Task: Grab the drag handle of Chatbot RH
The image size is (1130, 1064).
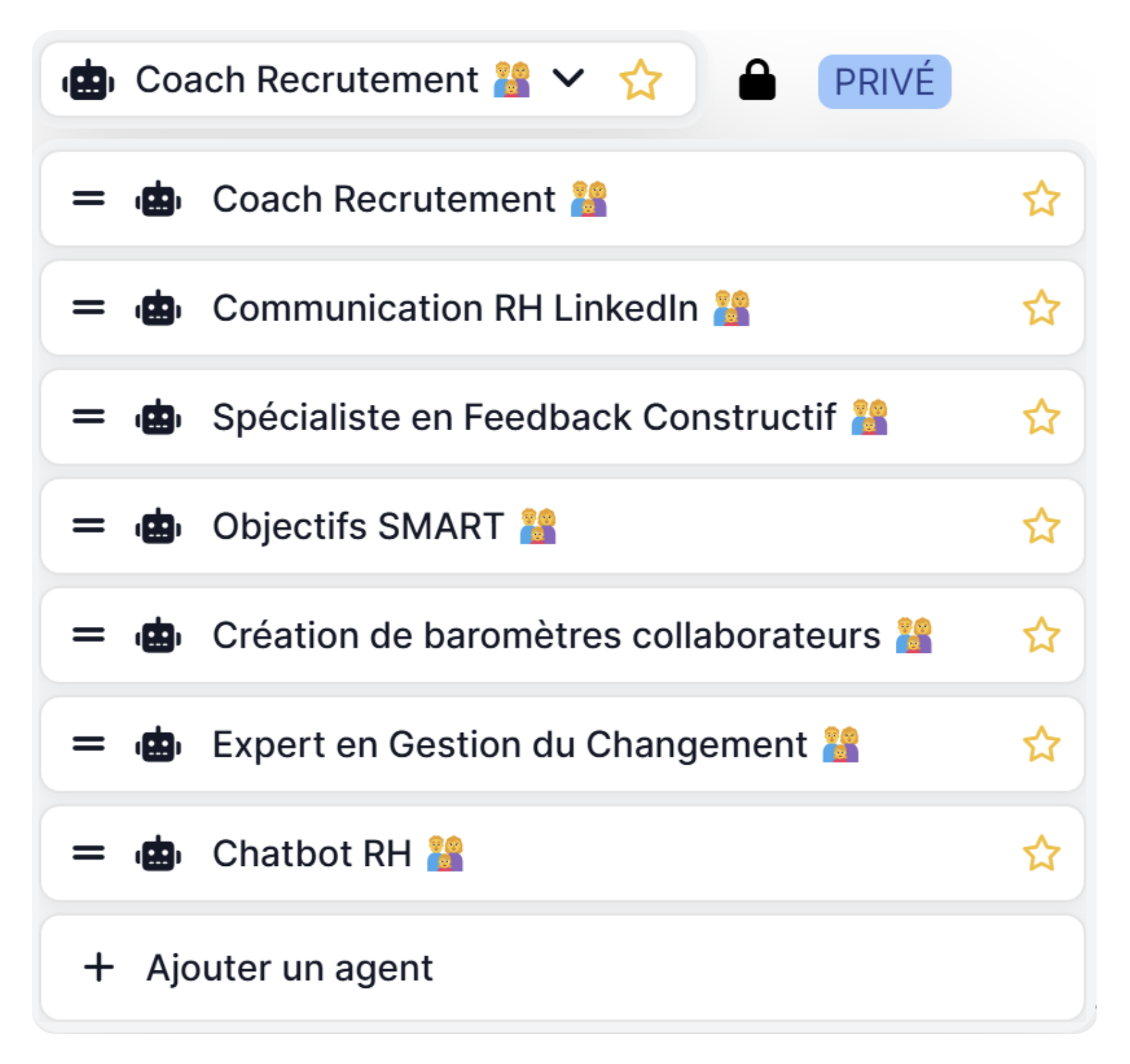Action: click(x=89, y=853)
